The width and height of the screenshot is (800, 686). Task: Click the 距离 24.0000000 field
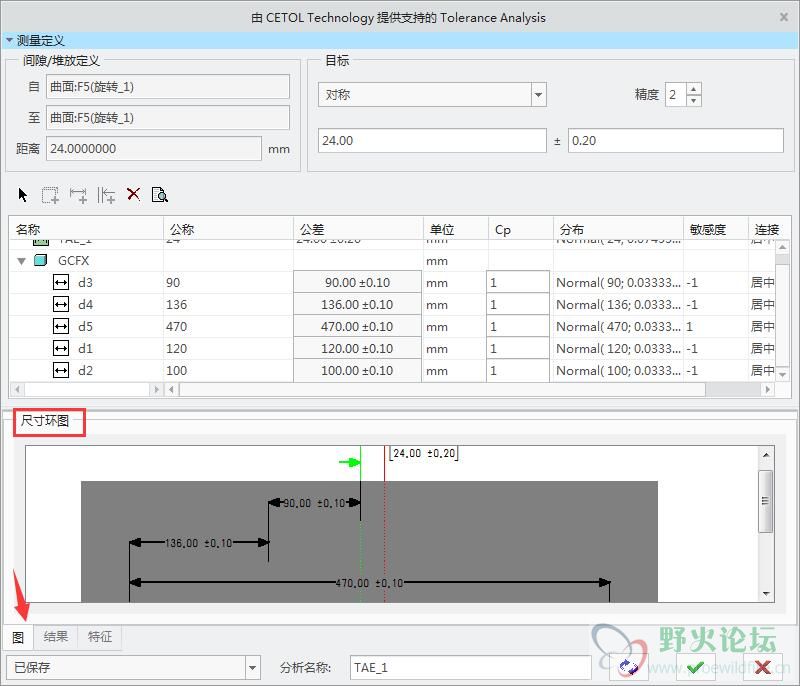[154, 148]
